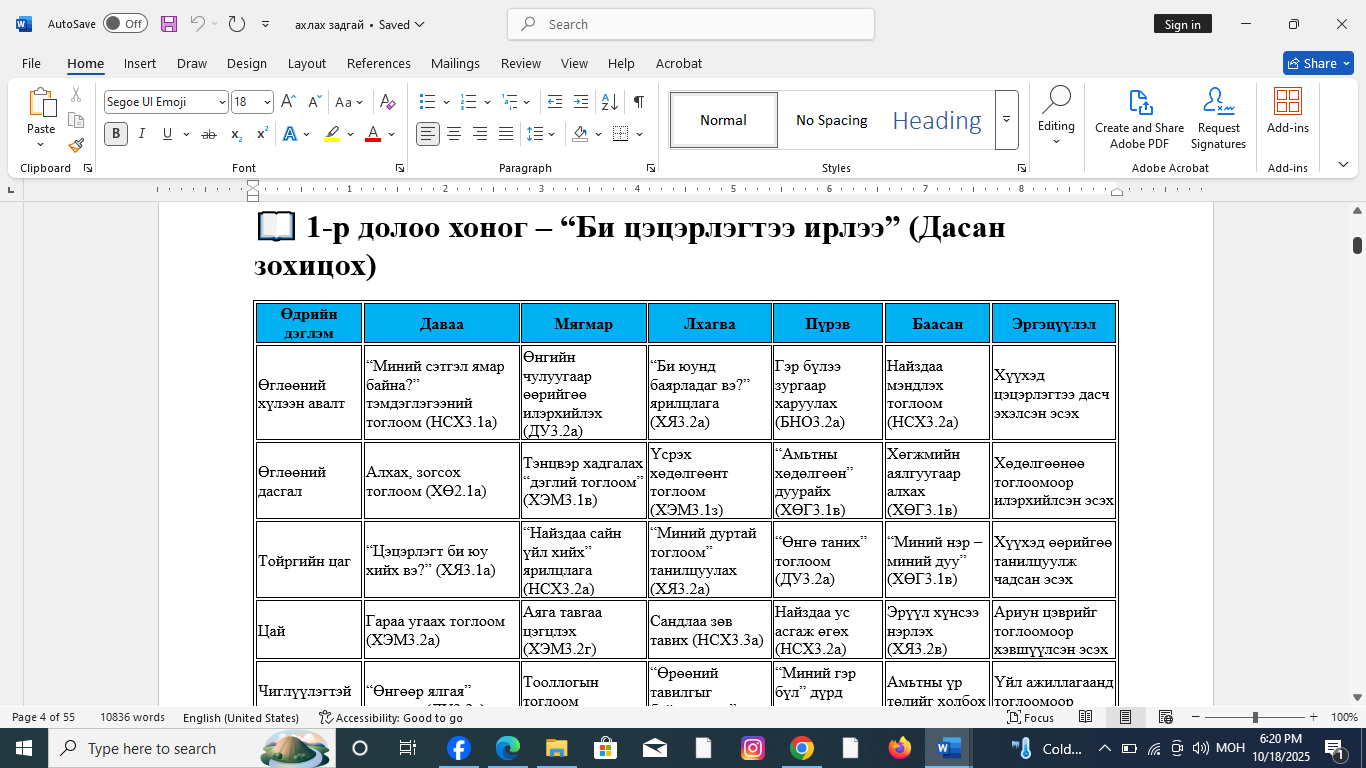Viewport: 1366px width, 768px height.
Task: Toggle paragraph marks with Show/Hide icon
Action: click(639, 101)
